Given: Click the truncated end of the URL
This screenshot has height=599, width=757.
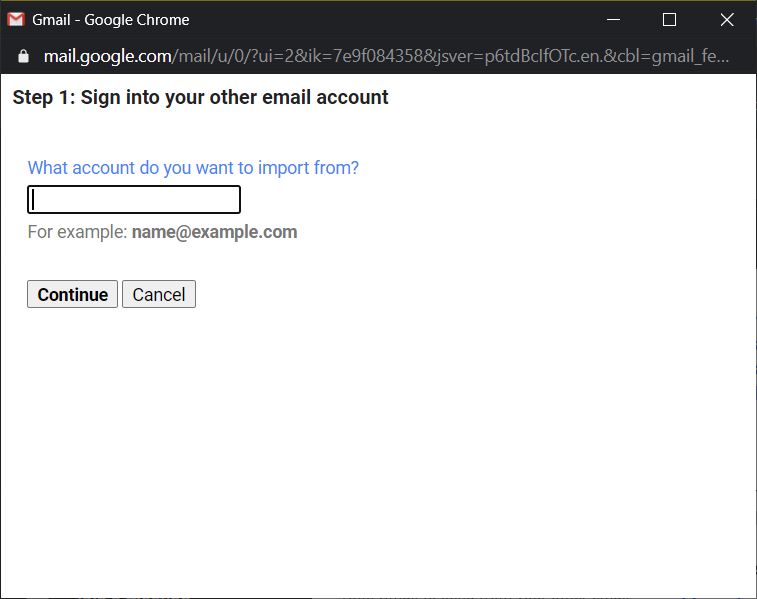Looking at the screenshot, I should pos(715,57).
